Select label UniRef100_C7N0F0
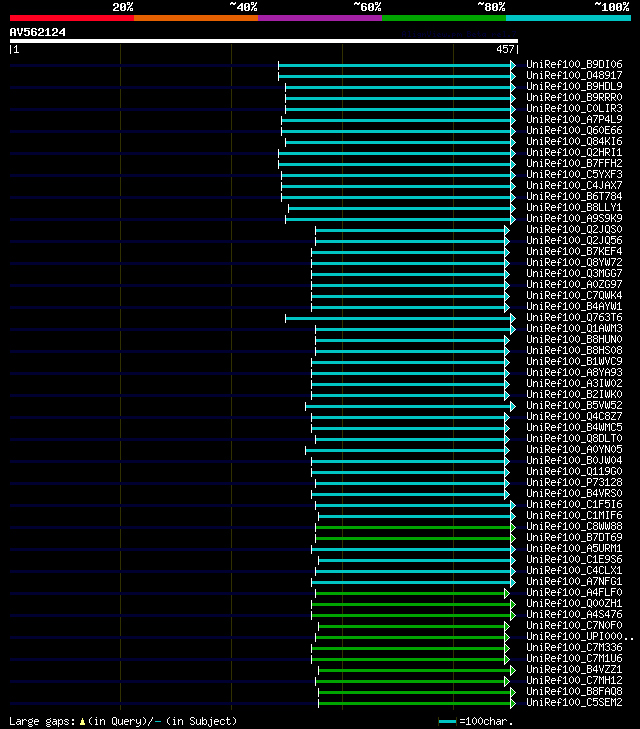 [x=574, y=625]
